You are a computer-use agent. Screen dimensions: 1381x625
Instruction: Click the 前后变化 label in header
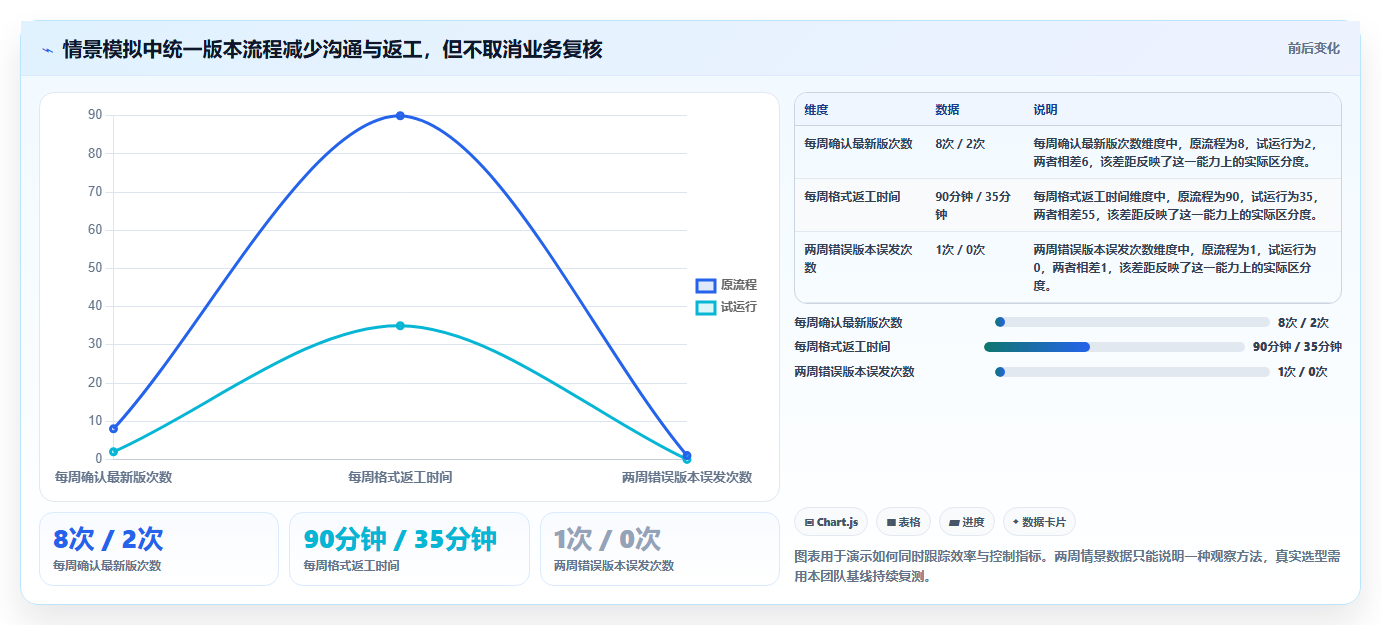coord(1313,49)
